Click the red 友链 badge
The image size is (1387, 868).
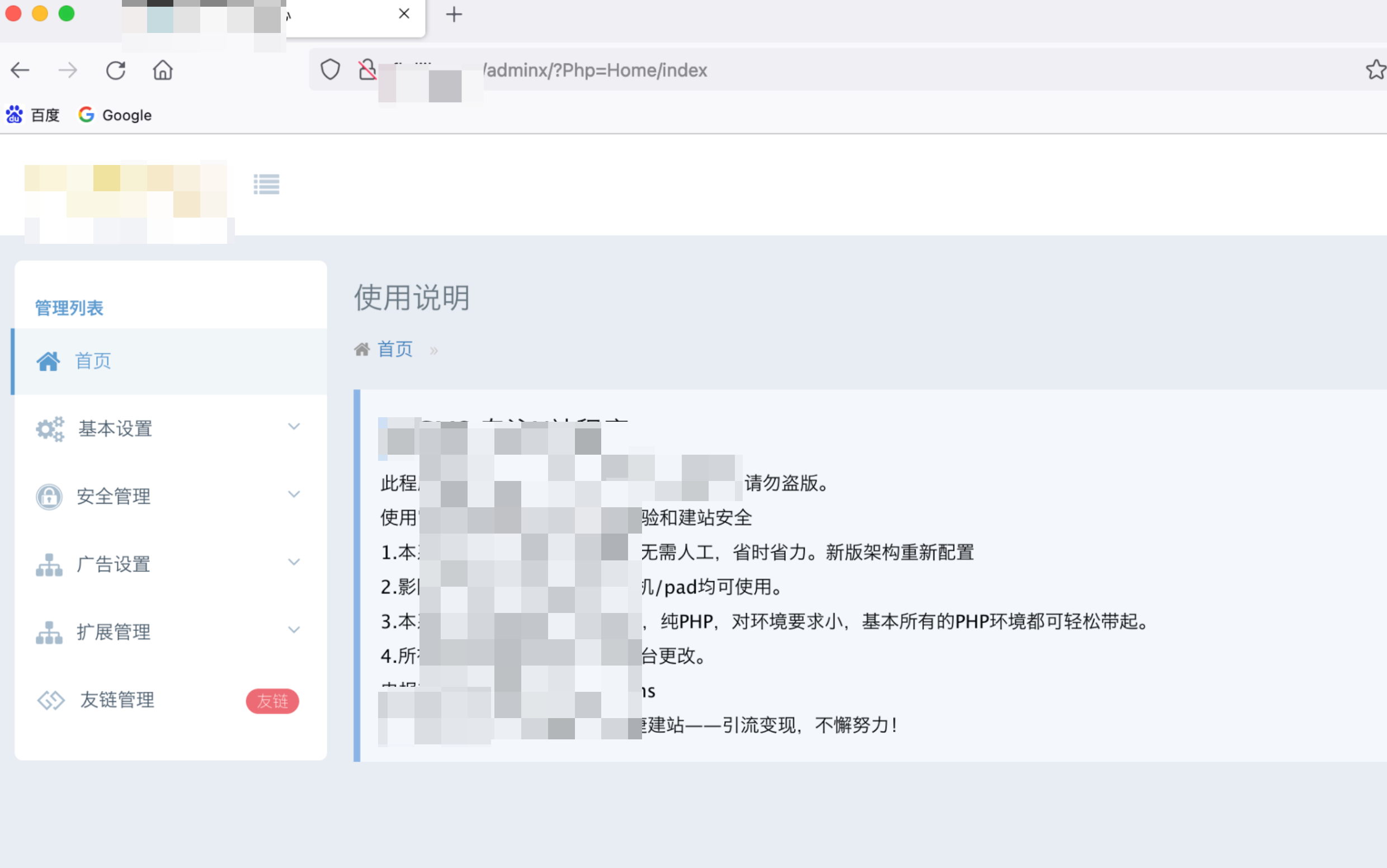click(272, 701)
